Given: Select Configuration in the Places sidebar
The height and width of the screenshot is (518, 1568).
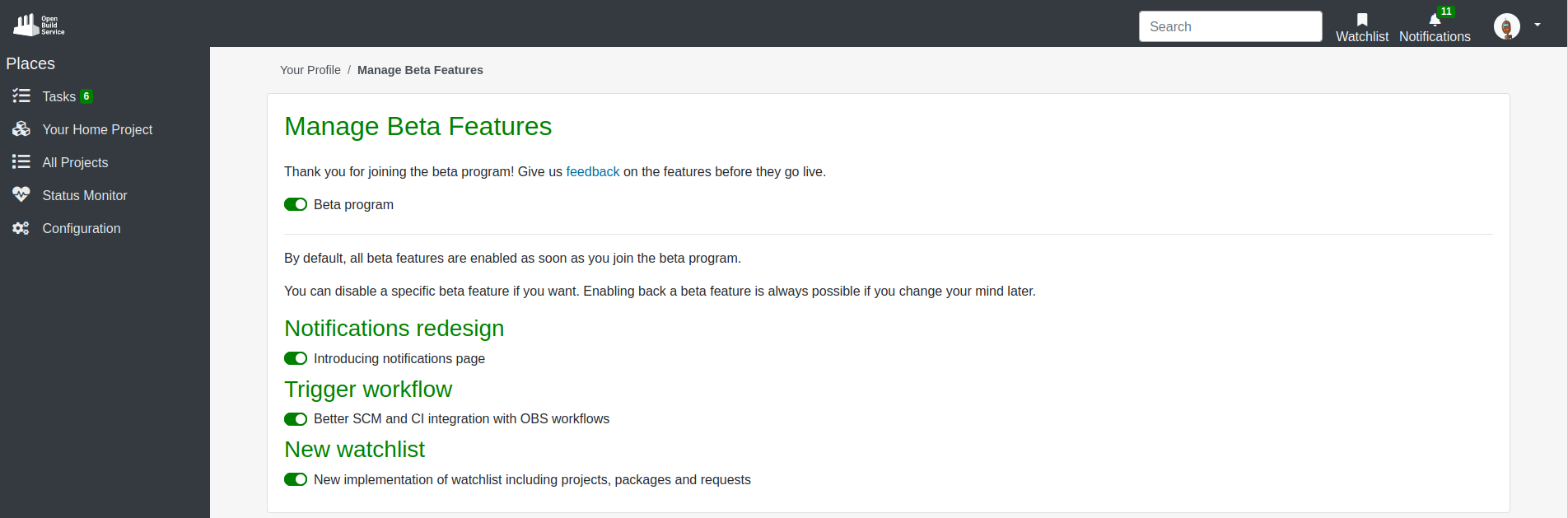Looking at the screenshot, I should 82,228.
